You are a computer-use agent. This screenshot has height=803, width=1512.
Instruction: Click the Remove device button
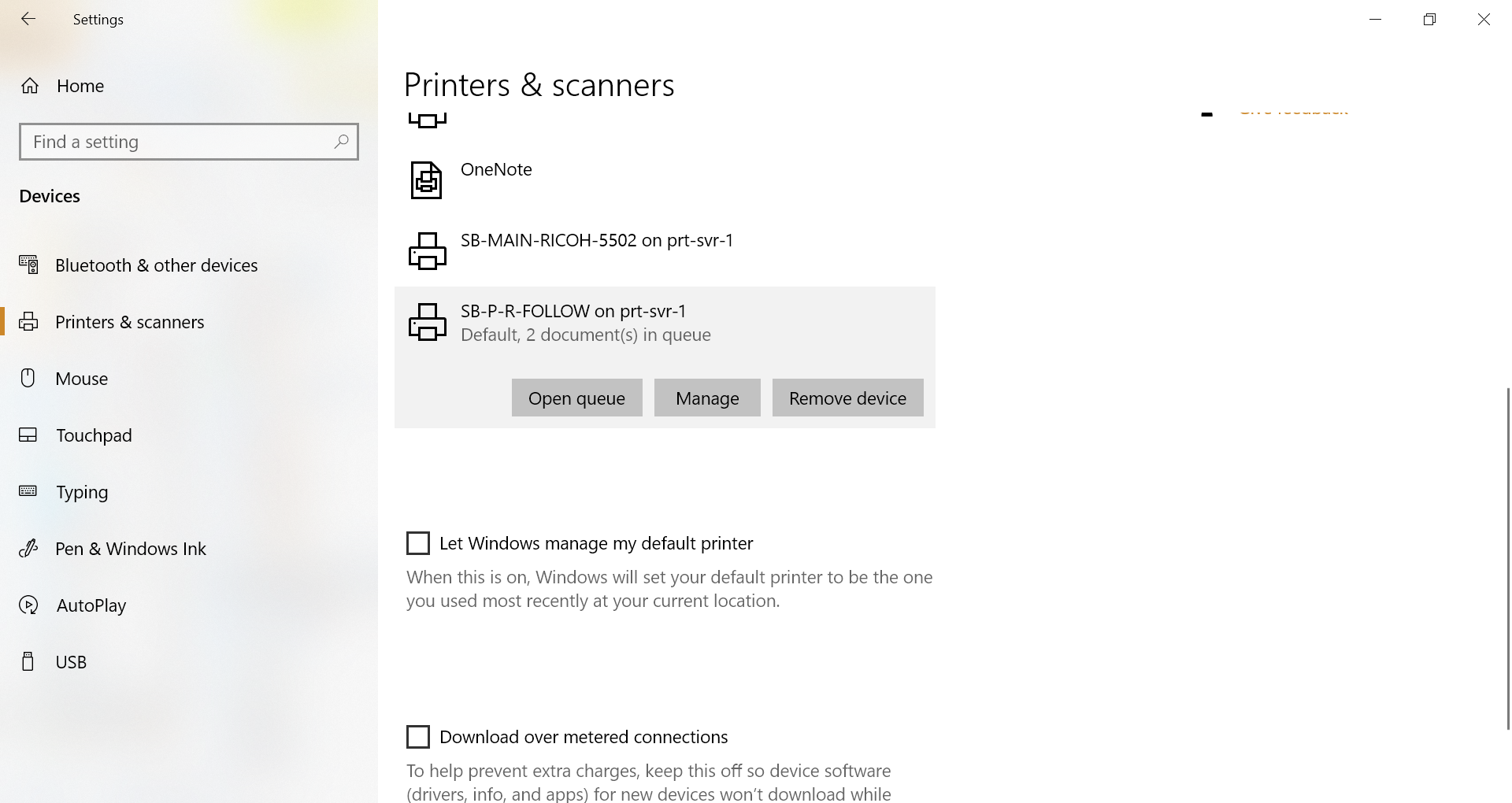[848, 398]
